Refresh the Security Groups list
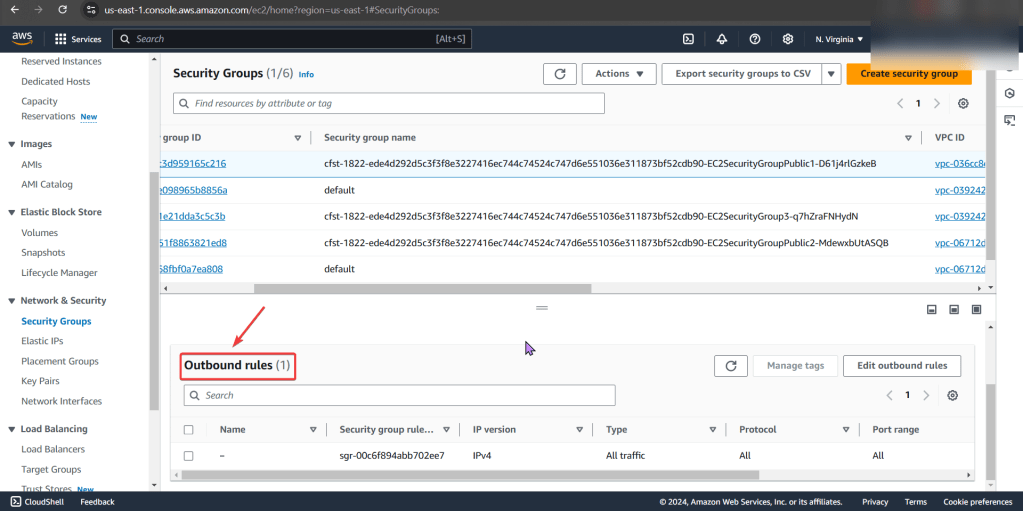This screenshot has width=1023, height=511. [x=559, y=74]
